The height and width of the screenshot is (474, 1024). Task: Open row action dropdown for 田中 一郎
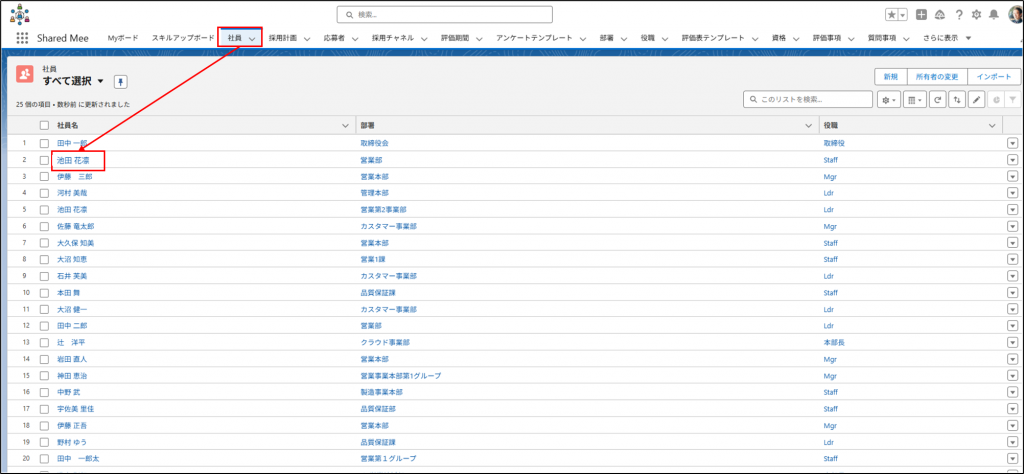[1012, 143]
